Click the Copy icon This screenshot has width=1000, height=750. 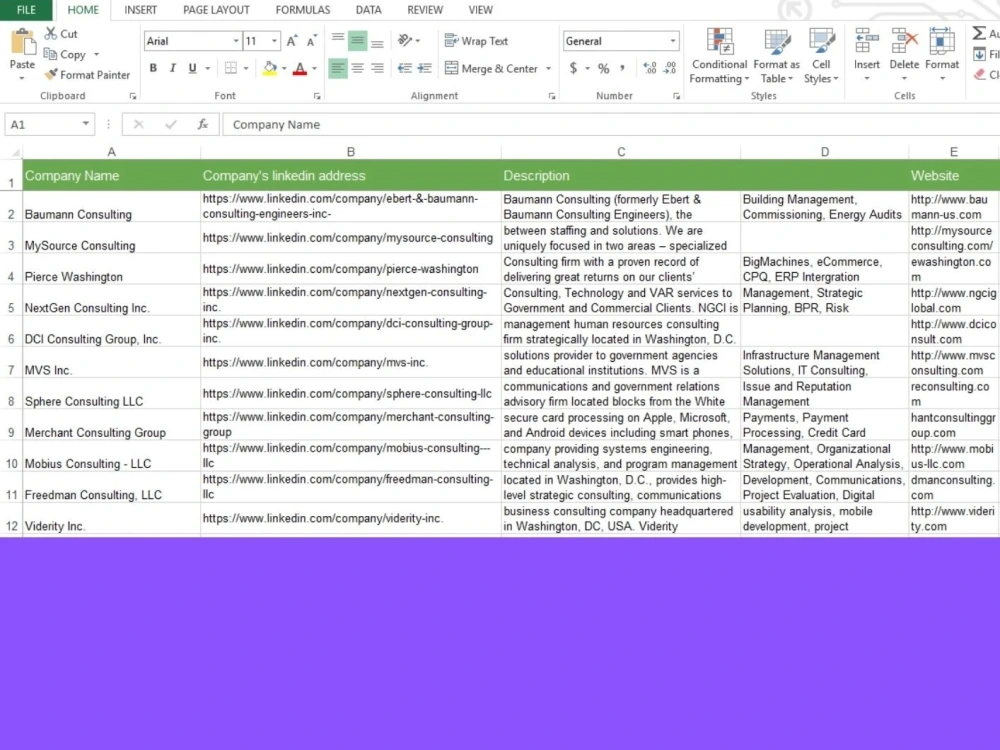click(x=50, y=54)
